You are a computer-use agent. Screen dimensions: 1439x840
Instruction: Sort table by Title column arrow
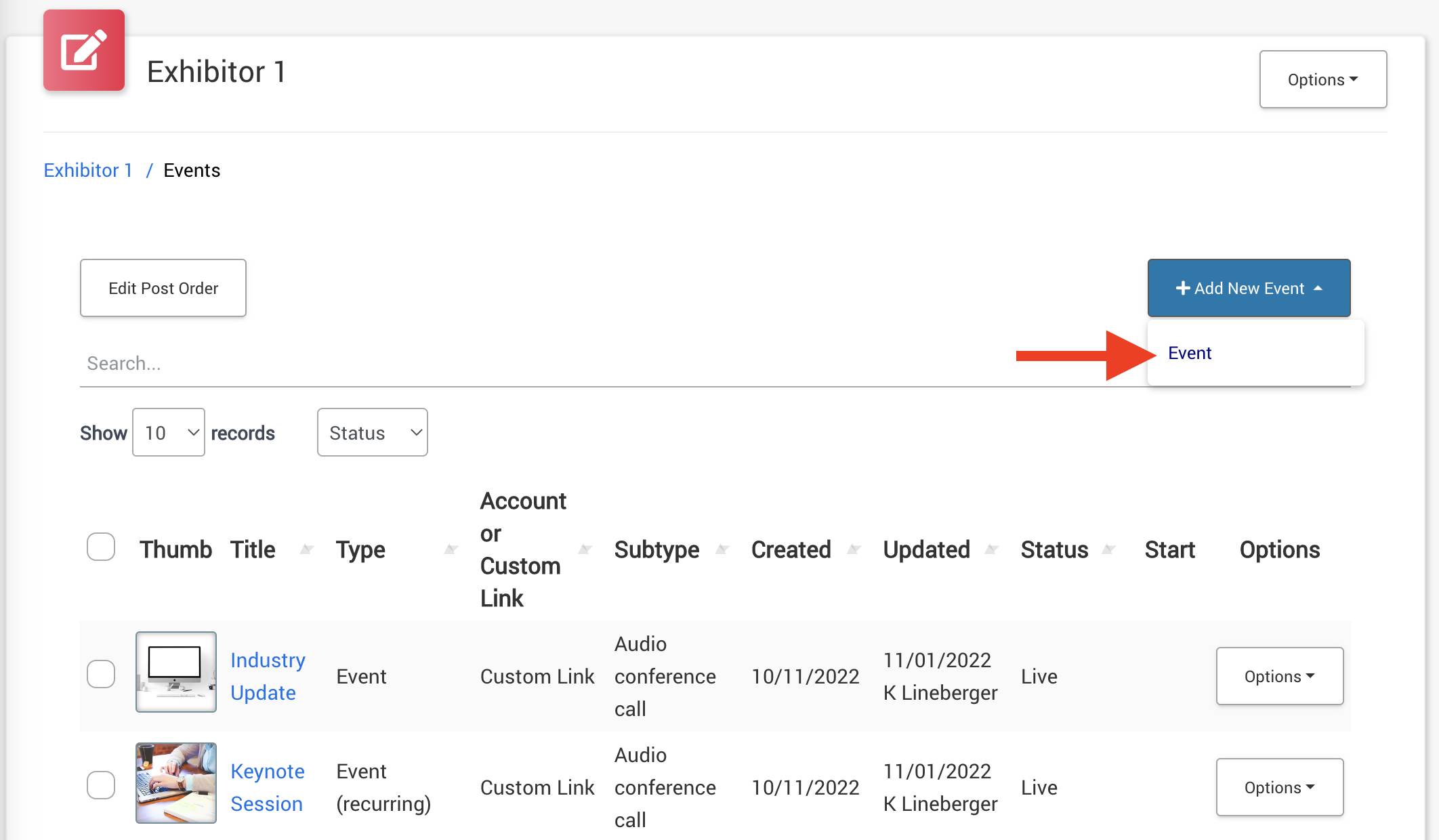[x=307, y=549]
